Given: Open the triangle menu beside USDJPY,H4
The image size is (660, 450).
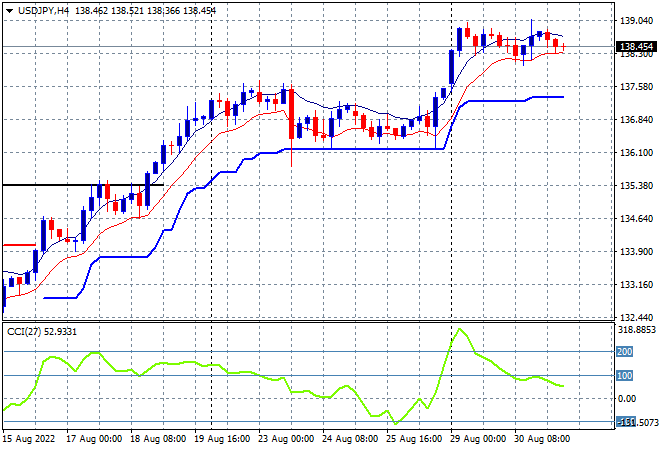Looking at the screenshot, I should 9,11.
